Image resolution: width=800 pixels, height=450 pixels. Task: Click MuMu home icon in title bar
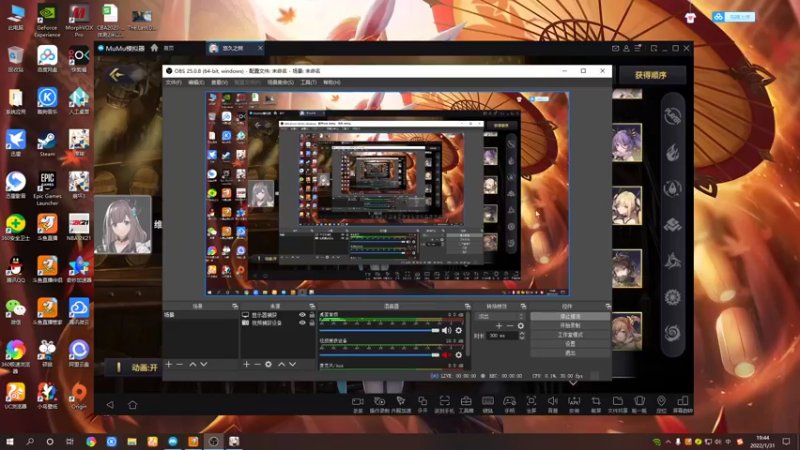[154, 48]
